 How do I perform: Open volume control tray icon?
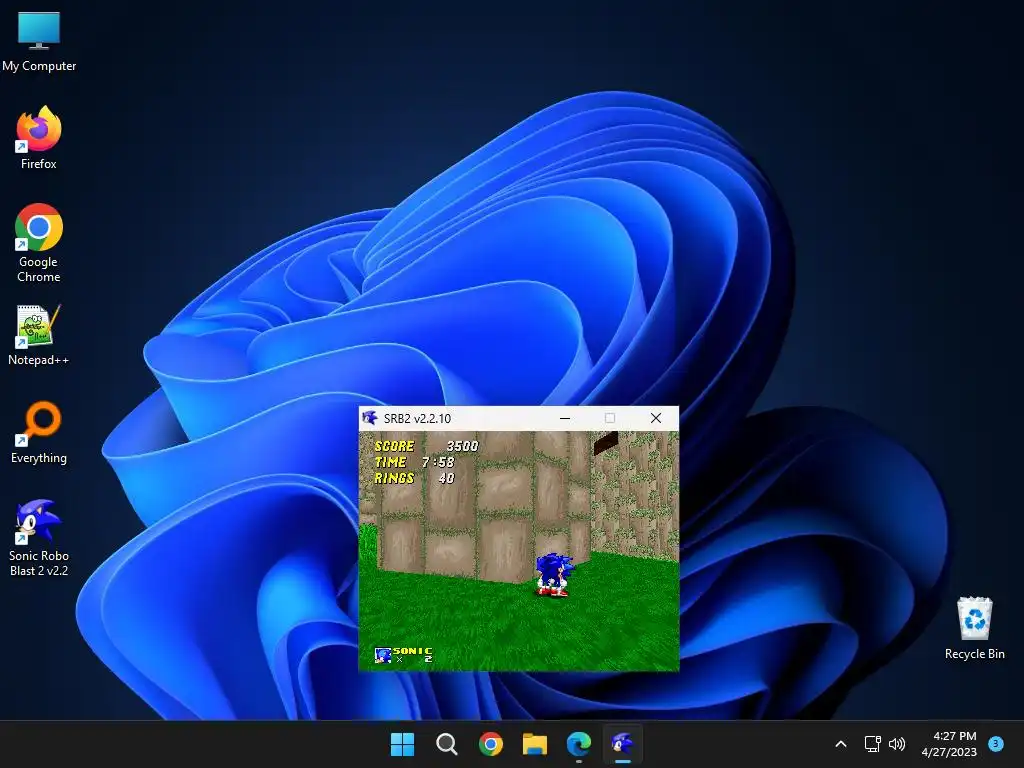coord(897,744)
